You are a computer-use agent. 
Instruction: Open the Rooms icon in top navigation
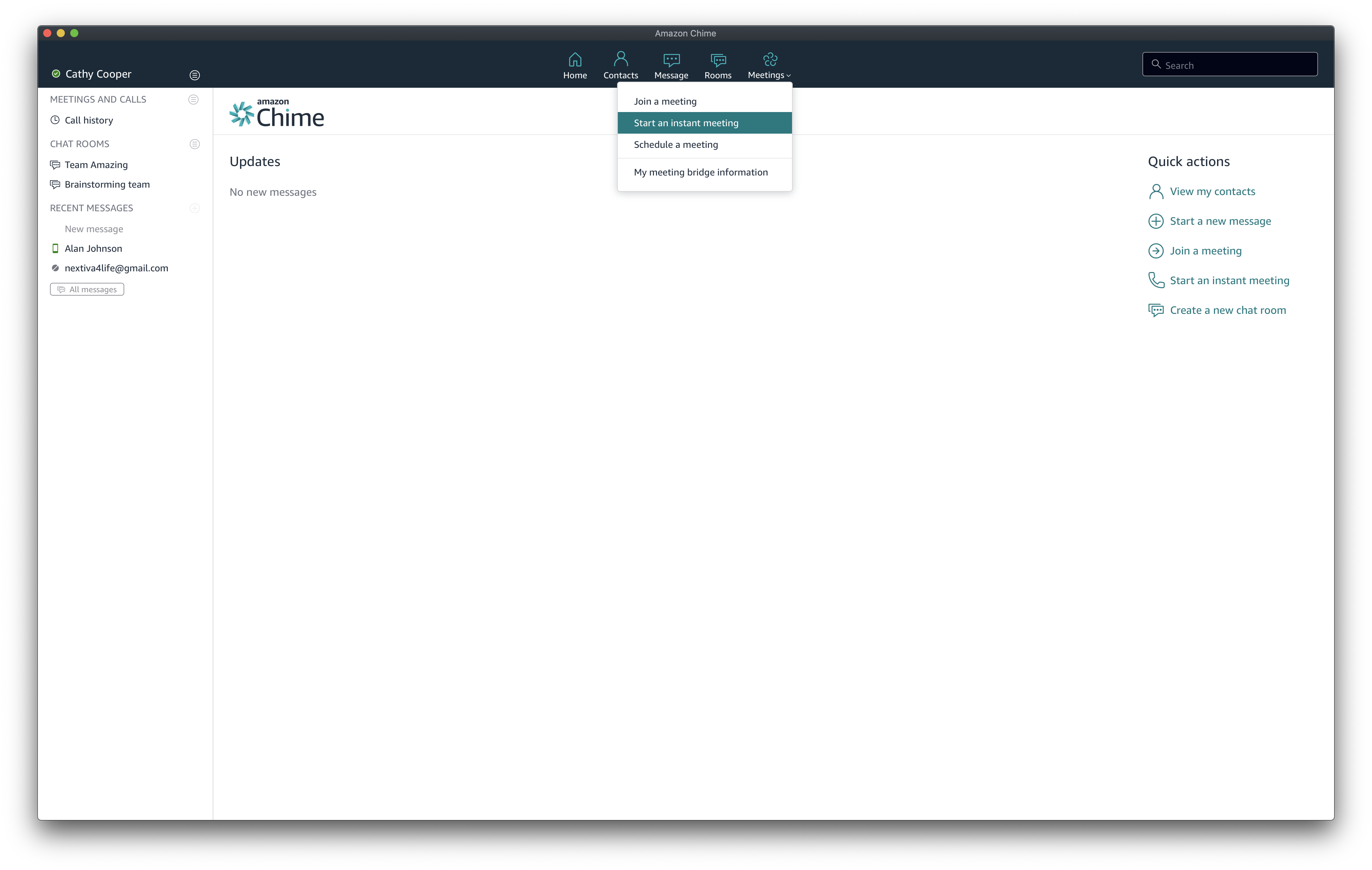click(x=718, y=60)
